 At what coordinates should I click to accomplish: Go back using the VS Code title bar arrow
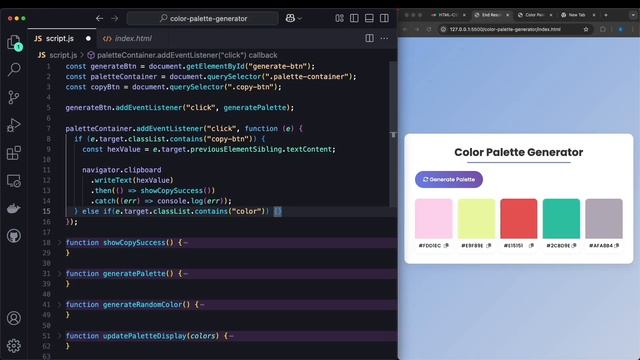(x=99, y=18)
